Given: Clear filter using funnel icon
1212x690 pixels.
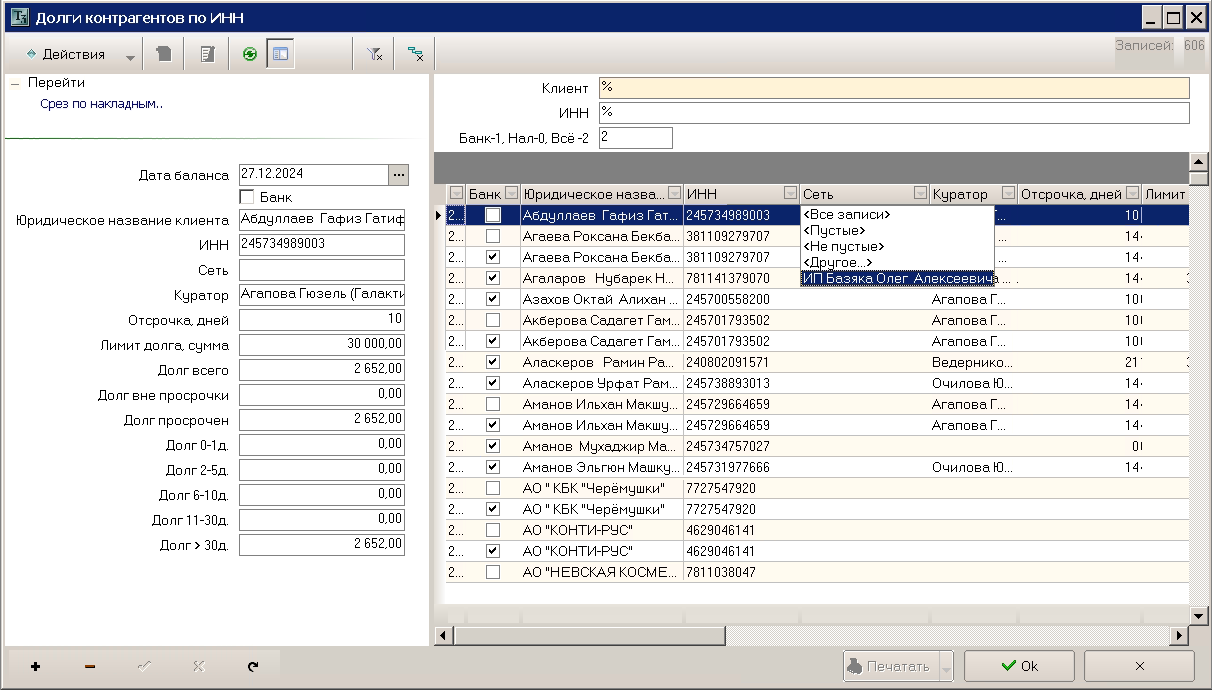Looking at the screenshot, I should (x=375, y=54).
